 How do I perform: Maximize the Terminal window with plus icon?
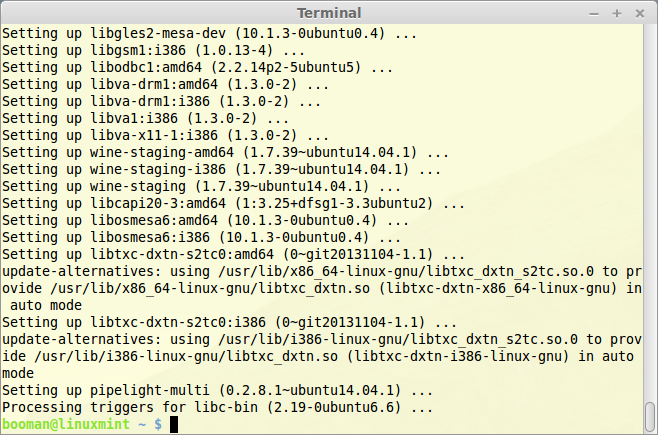pos(616,14)
